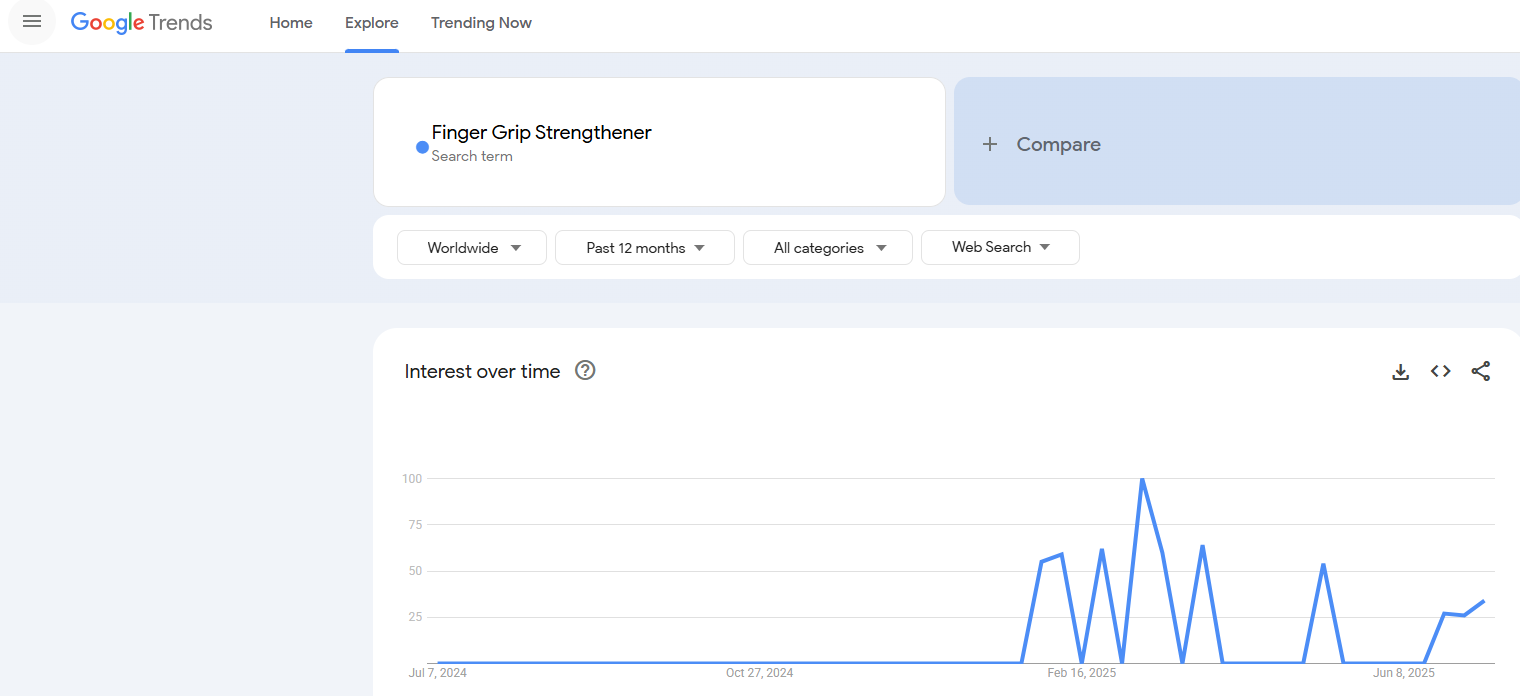Viewport: 1520px width, 696px height.
Task: Edit the Finger Grip Strengthener search term
Action: [x=541, y=133]
